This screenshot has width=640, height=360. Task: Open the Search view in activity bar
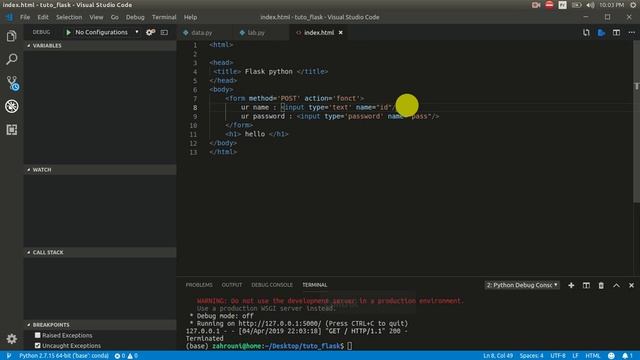point(11,59)
